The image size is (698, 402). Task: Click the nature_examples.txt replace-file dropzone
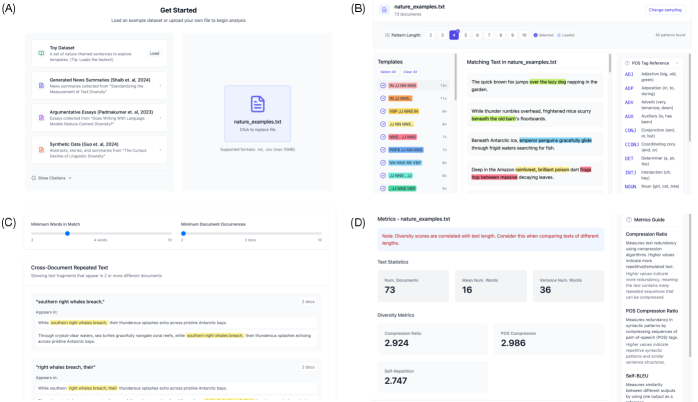pos(258,114)
